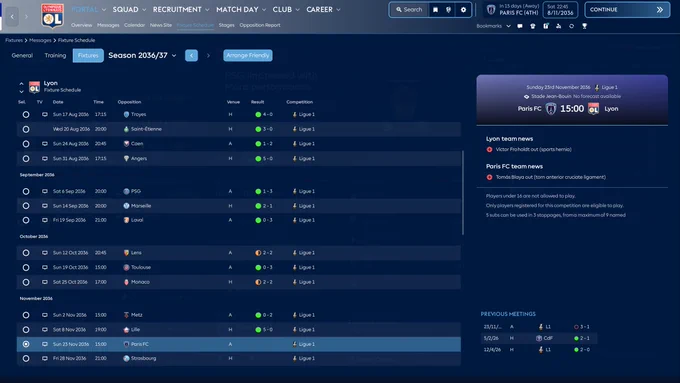Select the Troyes fixture radio button

[26, 115]
